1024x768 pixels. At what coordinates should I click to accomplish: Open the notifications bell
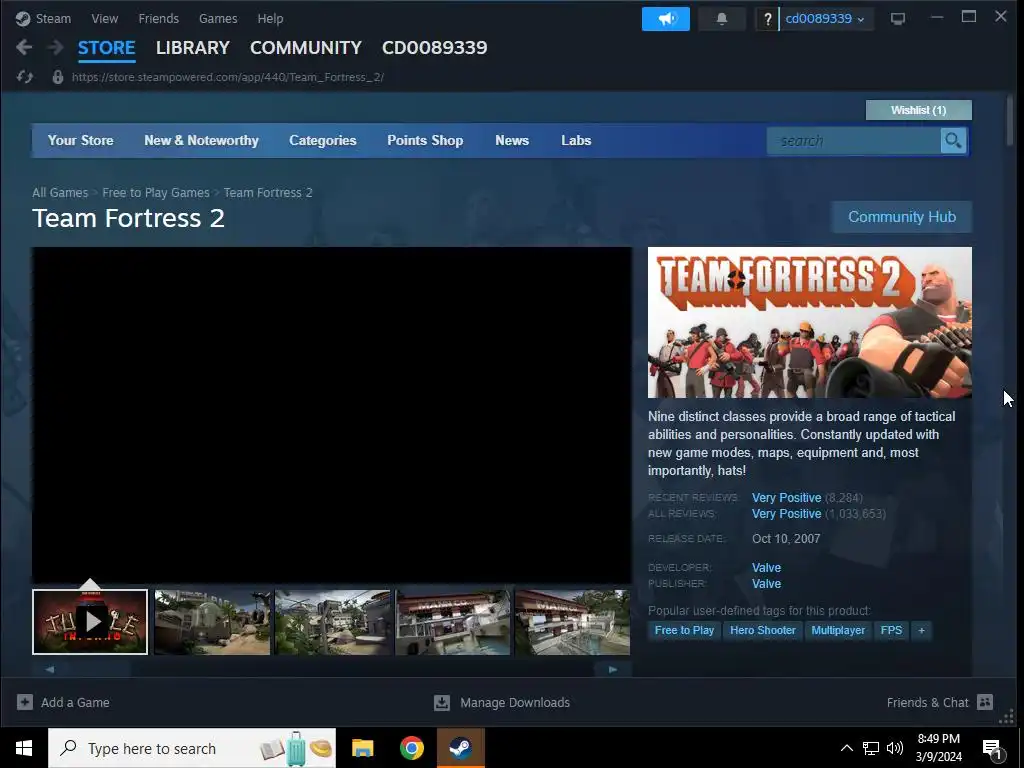722,19
